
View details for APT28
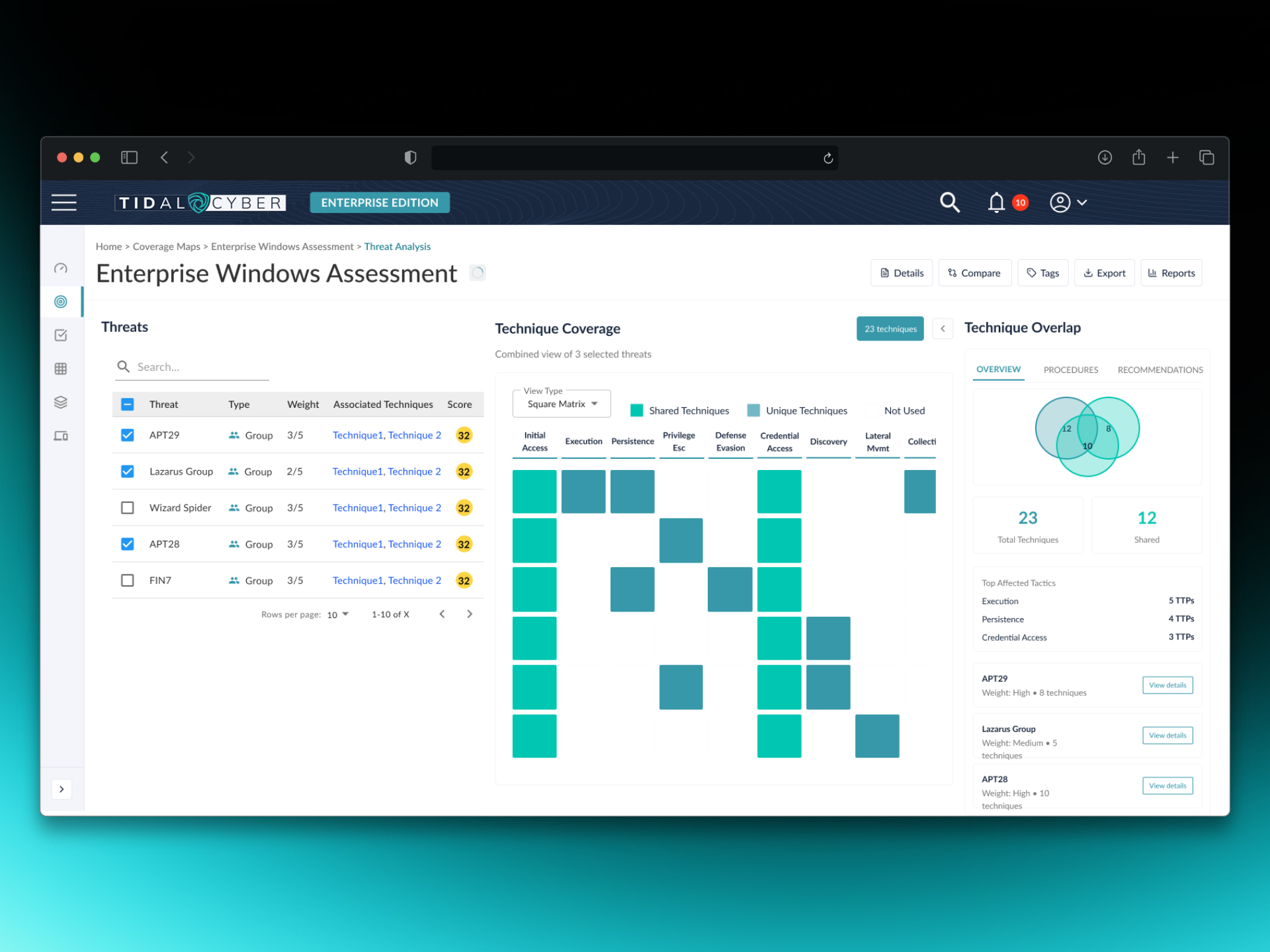click(1167, 785)
